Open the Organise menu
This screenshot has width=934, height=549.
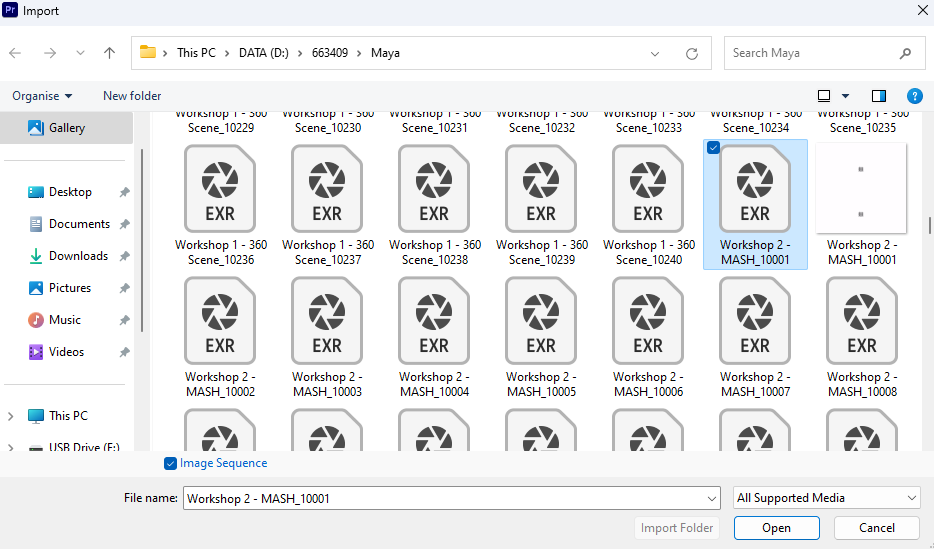coord(42,96)
